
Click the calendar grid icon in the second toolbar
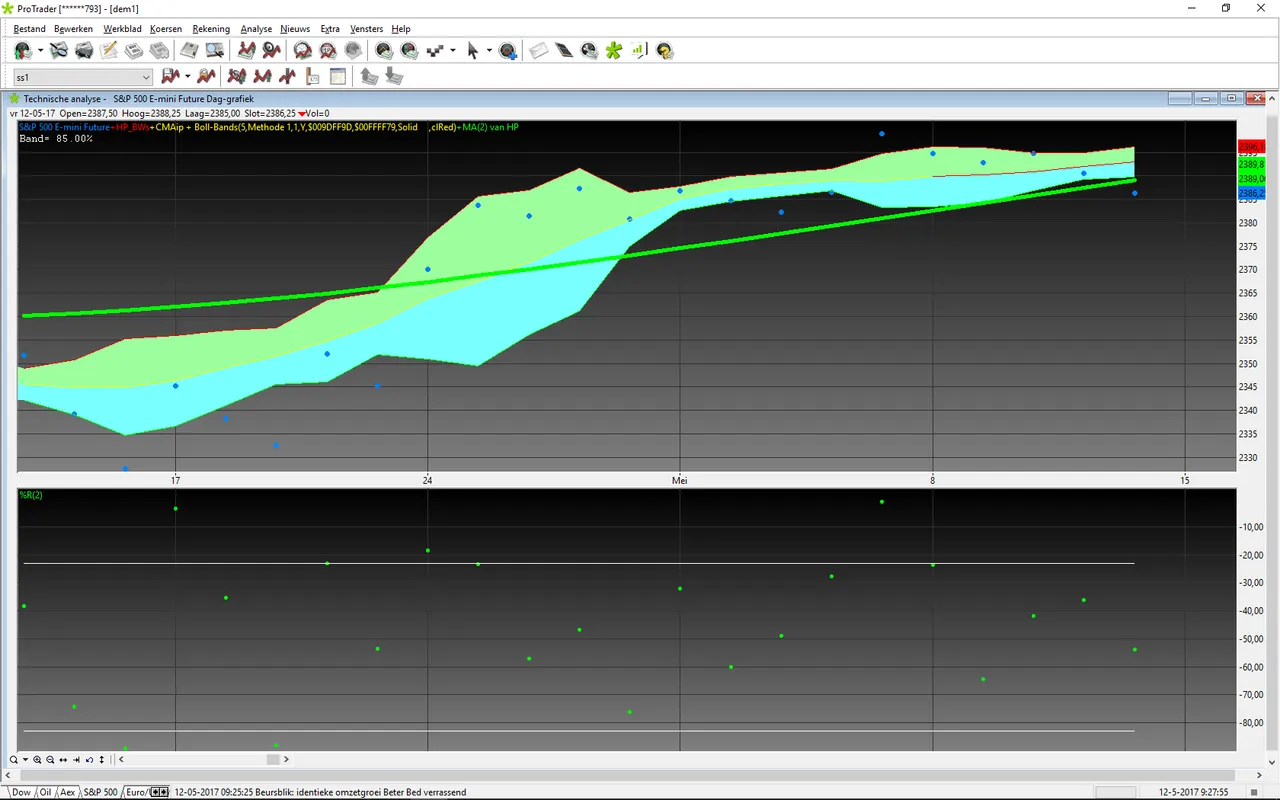337,76
